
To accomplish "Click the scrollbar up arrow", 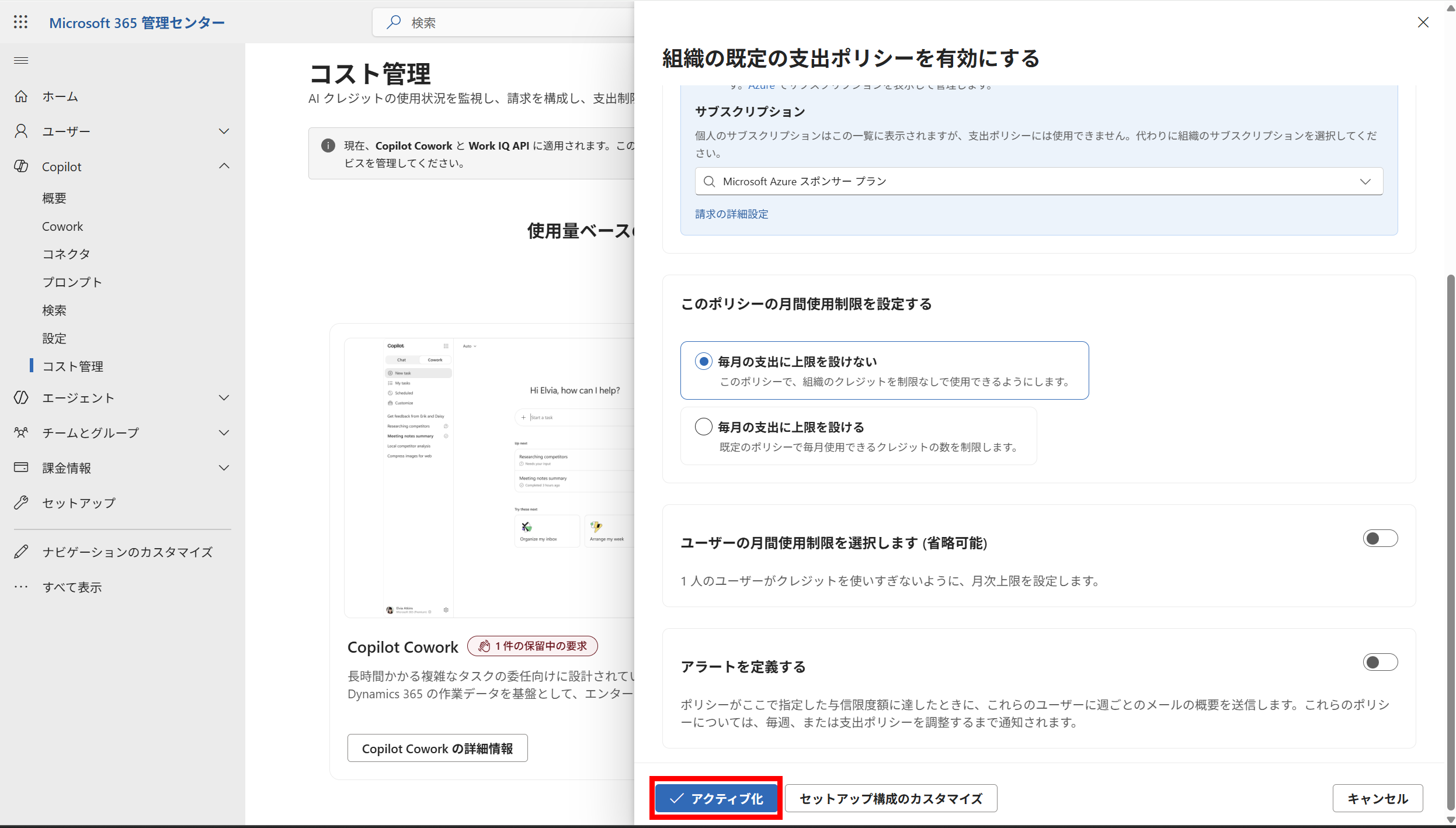I will point(1451,8).
